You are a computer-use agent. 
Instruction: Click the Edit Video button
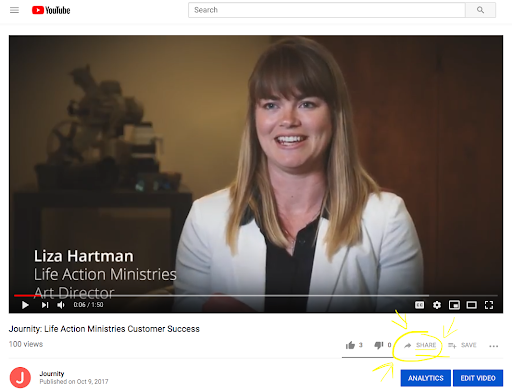pyautogui.click(x=478, y=378)
